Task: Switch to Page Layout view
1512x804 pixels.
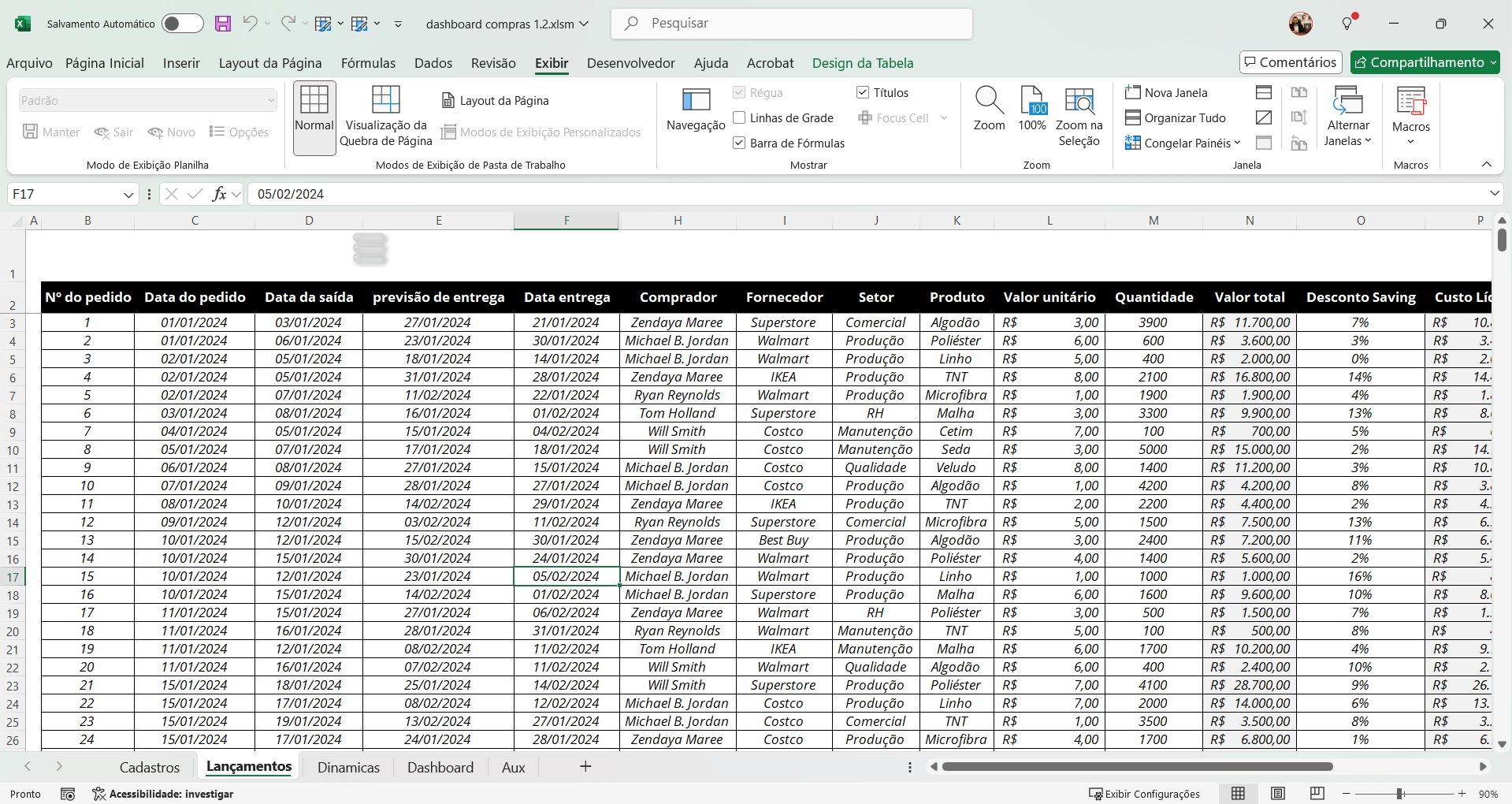Action: pos(495,100)
